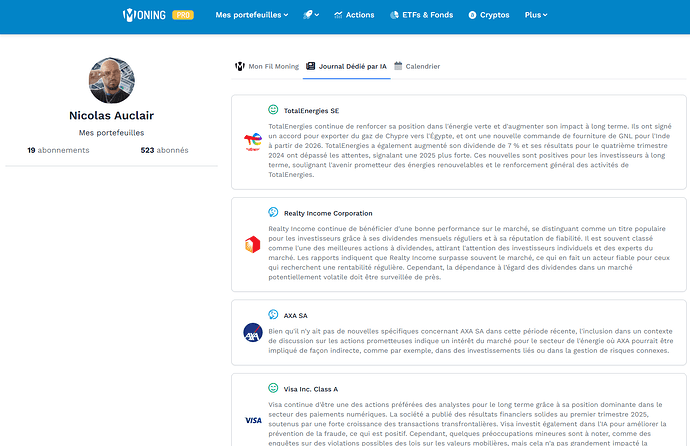Click the TotalEnergies news summary text
This screenshot has height=446, width=690.
(x=470, y=150)
